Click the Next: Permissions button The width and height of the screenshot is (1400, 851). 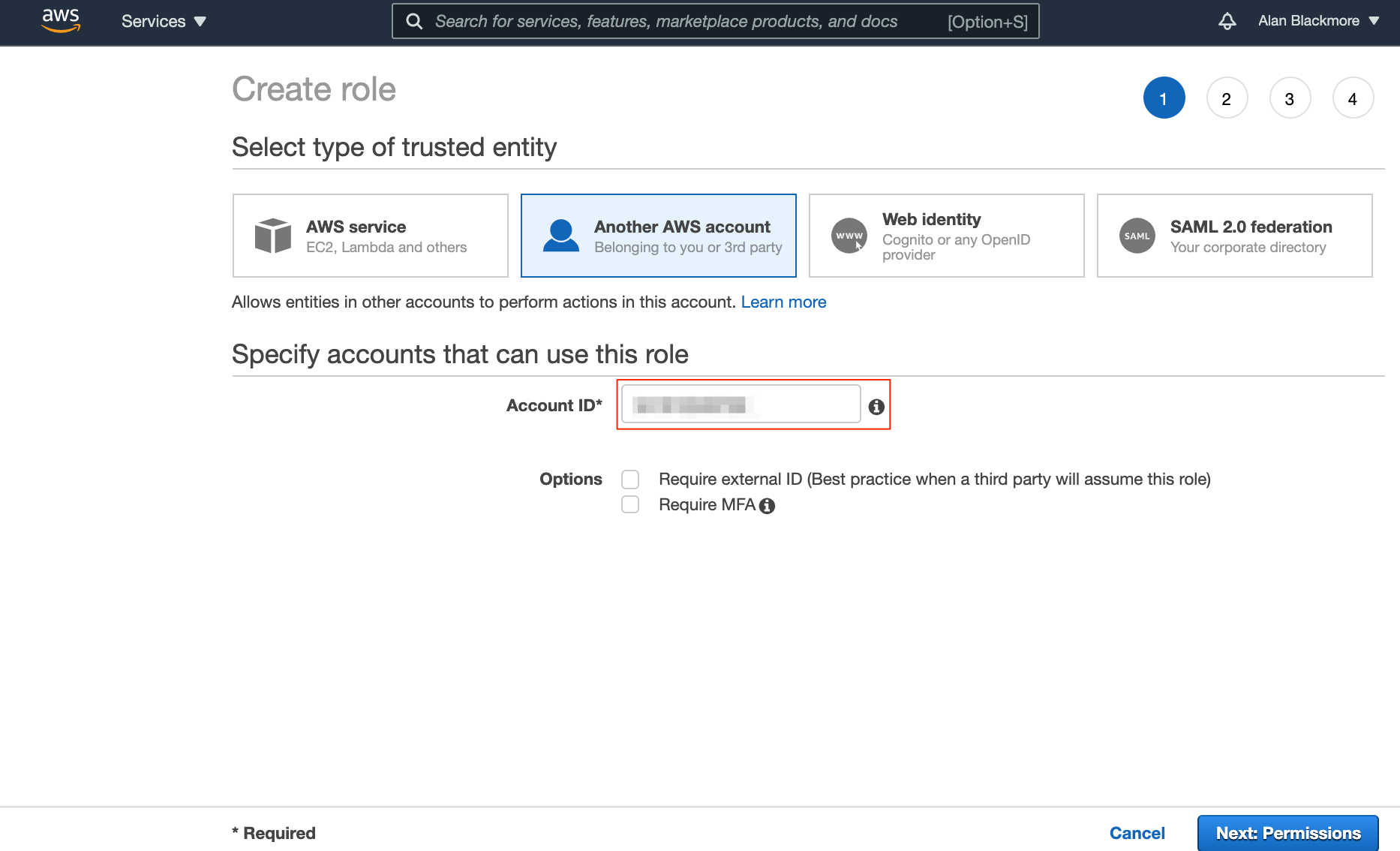(1287, 833)
